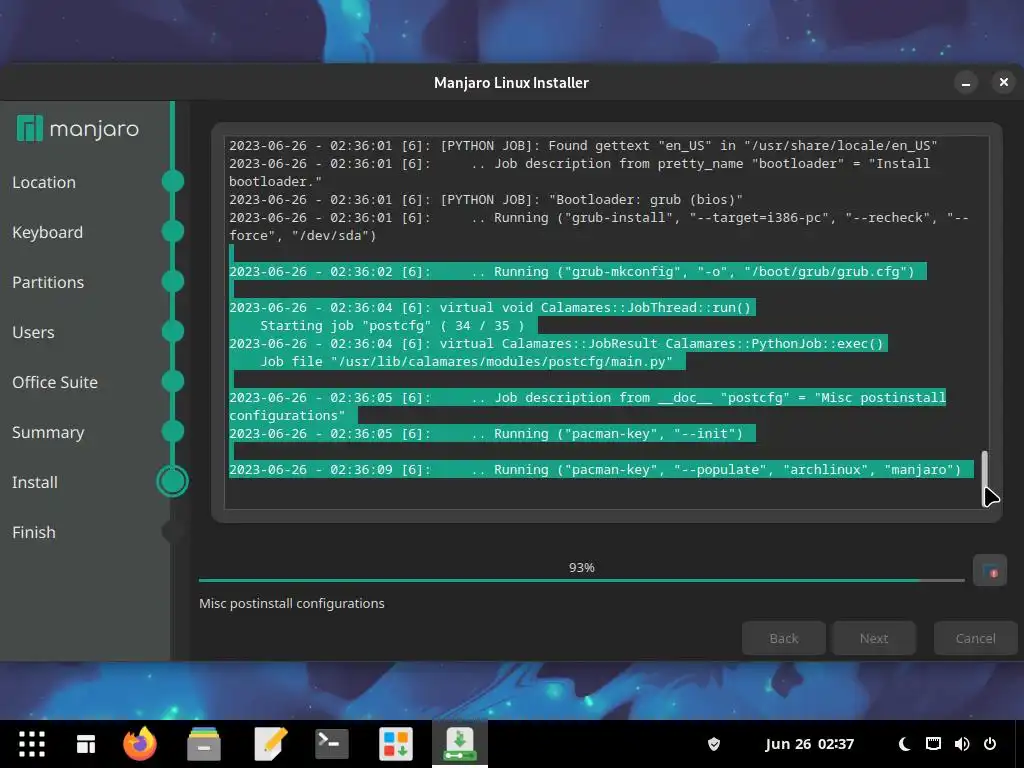Toggle night mode moon tray icon
Image resolution: width=1024 pixels, height=768 pixels.
[x=904, y=744]
